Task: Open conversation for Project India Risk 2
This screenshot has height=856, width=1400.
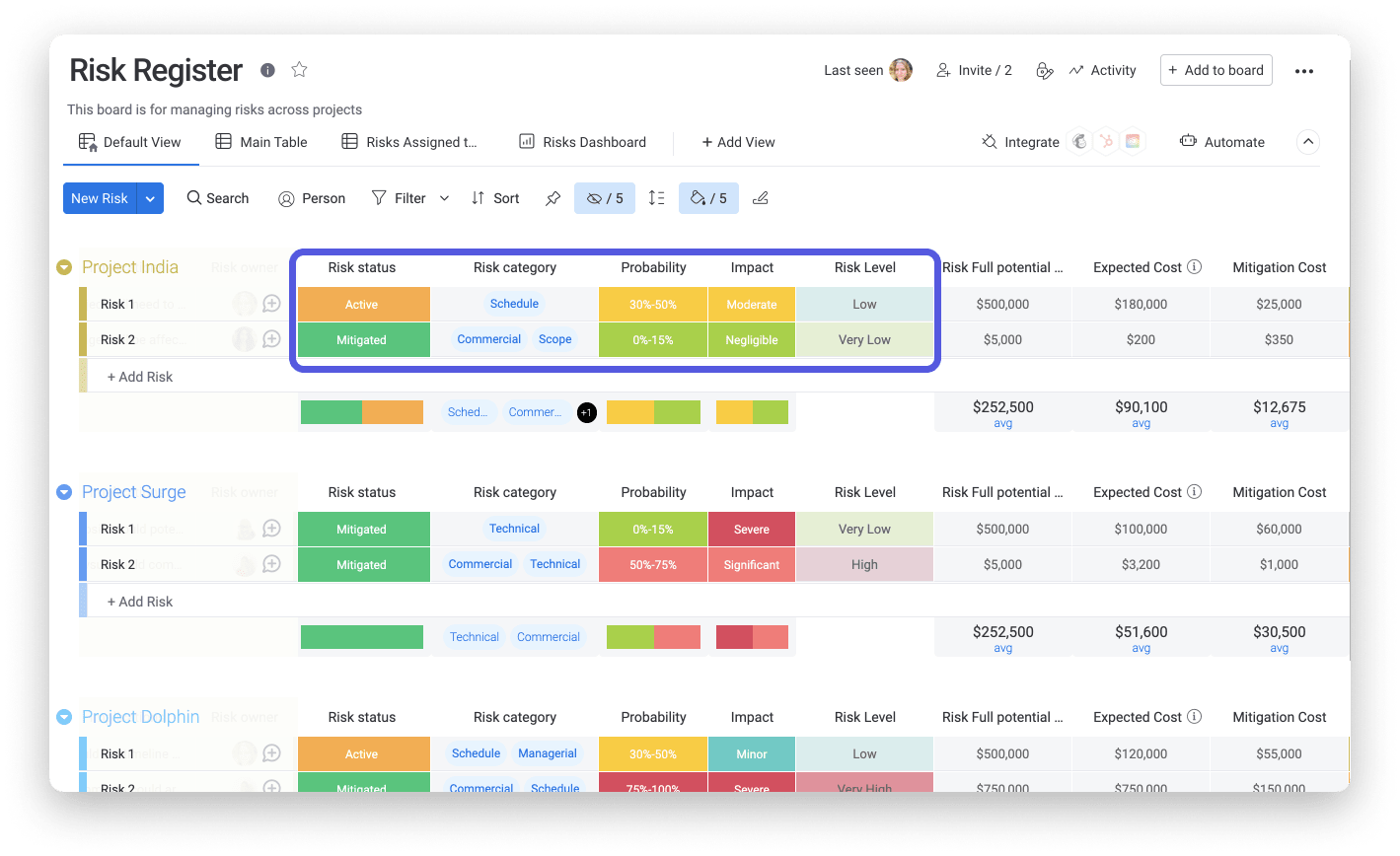Action: pos(271,339)
